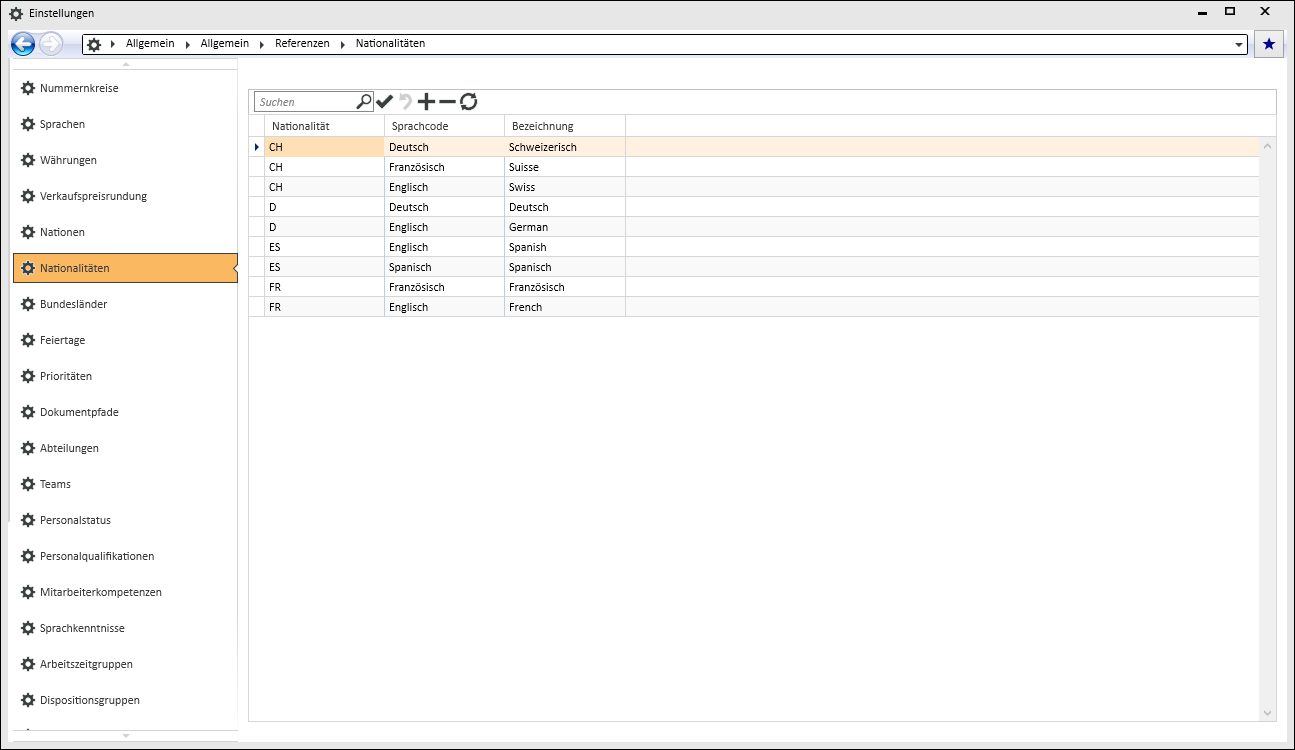Click gear icon next to Abteilungen
This screenshot has height=750, width=1295.
pos(28,448)
